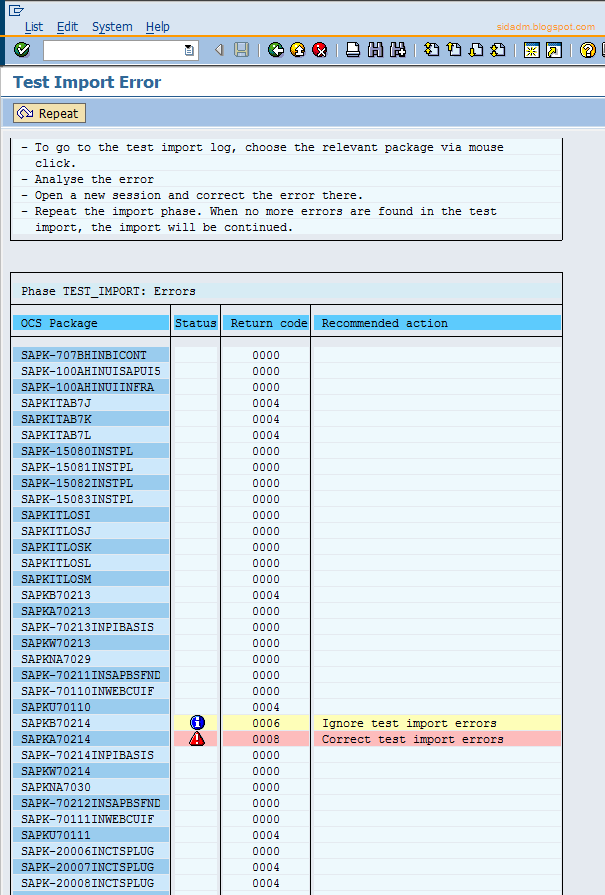The height and width of the screenshot is (895, 605).
Task: Click the Create New Session icon
Action: pyautogui.click(x=532, y=50)
